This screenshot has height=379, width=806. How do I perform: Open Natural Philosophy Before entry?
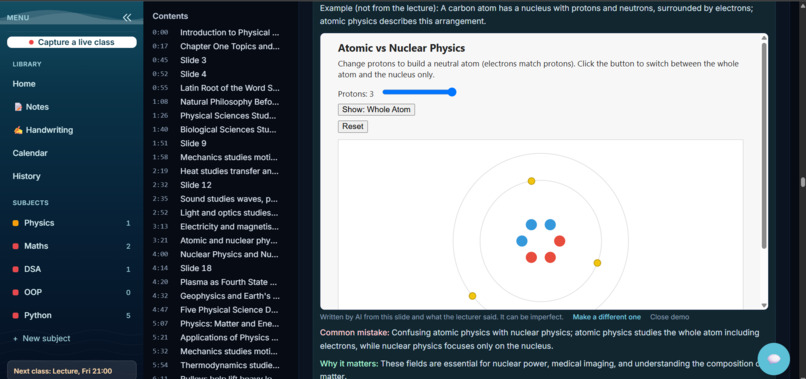(216, 102)
